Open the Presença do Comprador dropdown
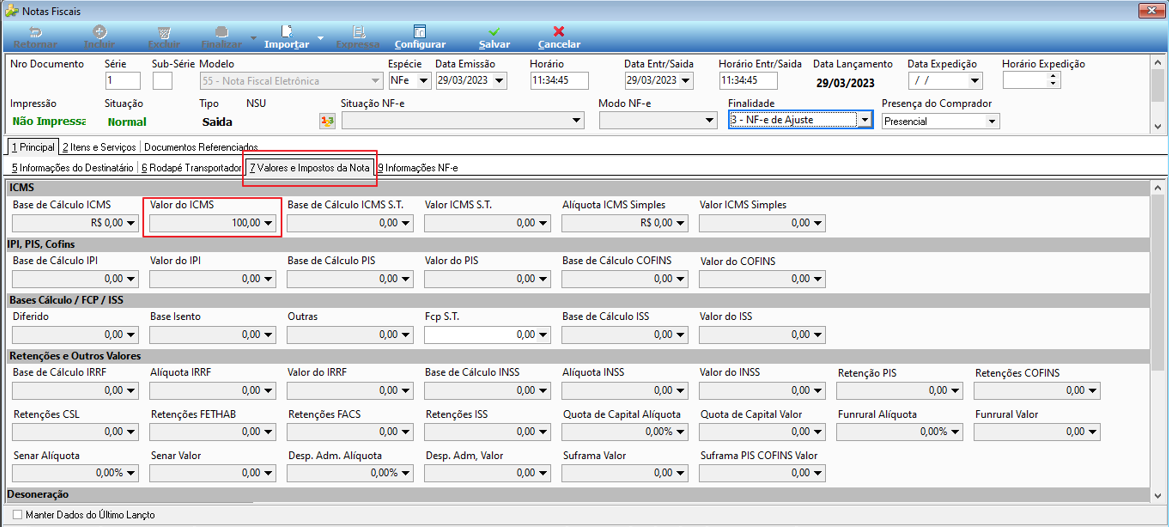 tap(992, 121)
